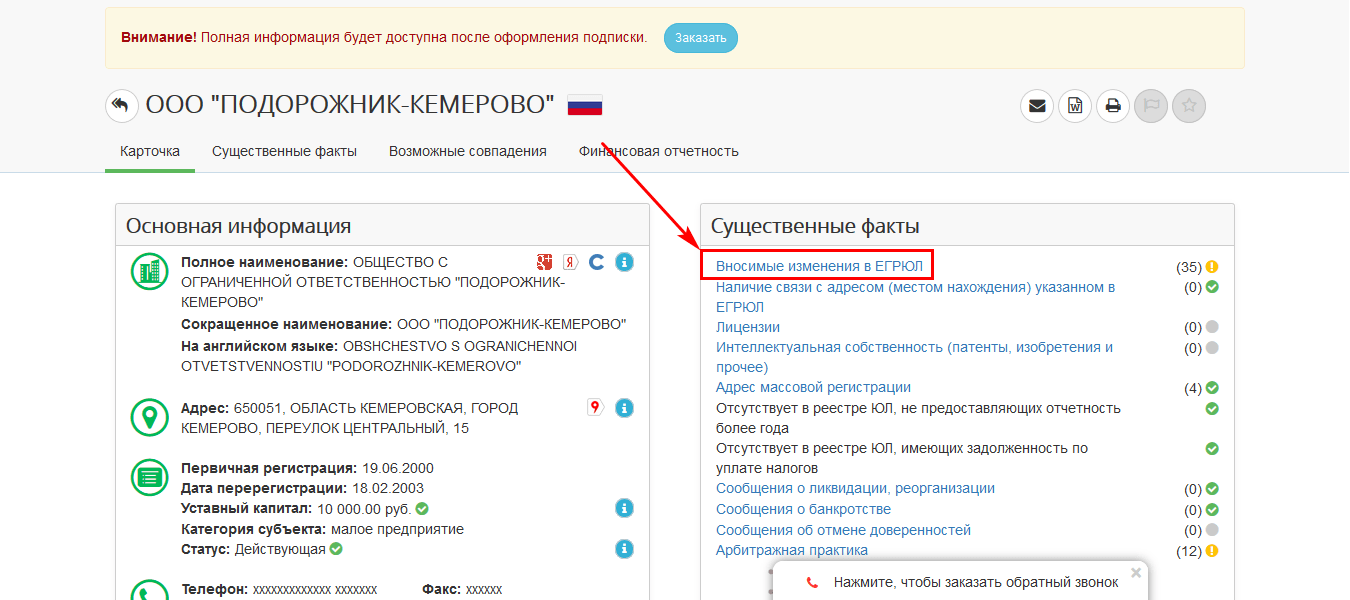Open Сообщения о банкротстве link

pos(803,509)
